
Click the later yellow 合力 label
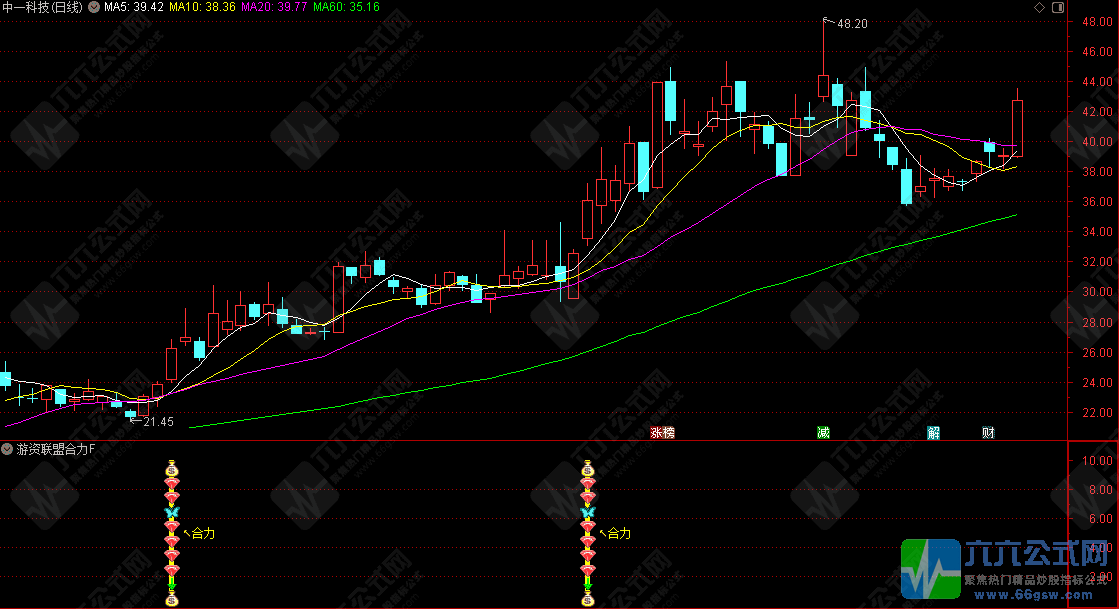(619, 533)
